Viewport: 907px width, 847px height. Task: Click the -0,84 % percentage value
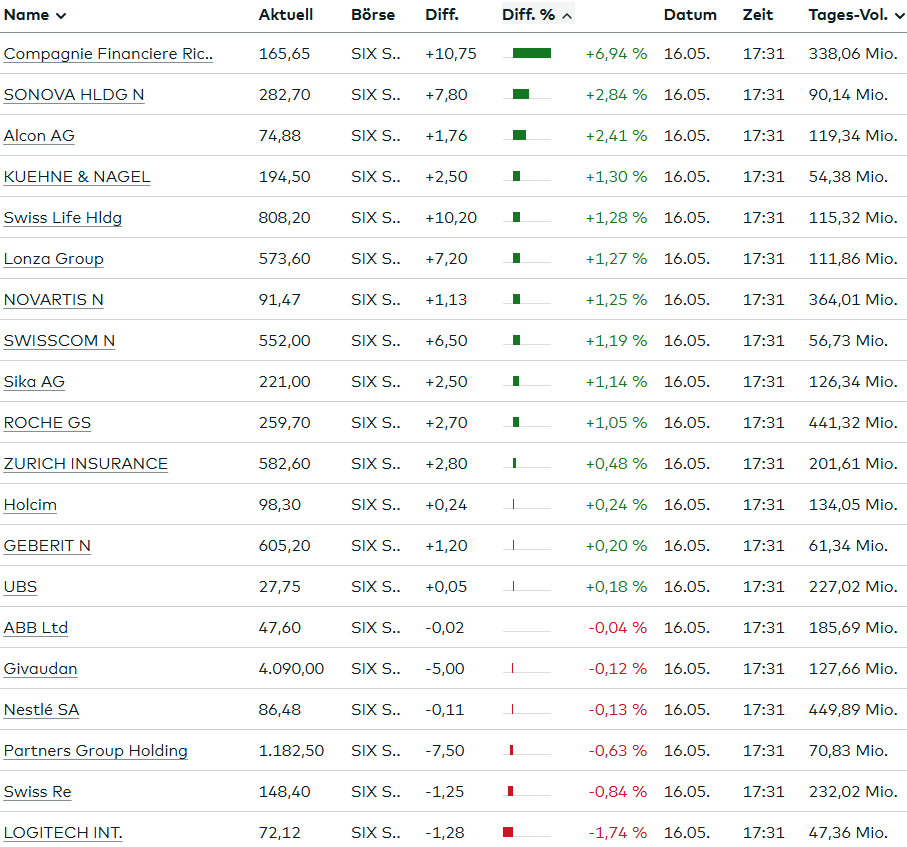(618, 792)
